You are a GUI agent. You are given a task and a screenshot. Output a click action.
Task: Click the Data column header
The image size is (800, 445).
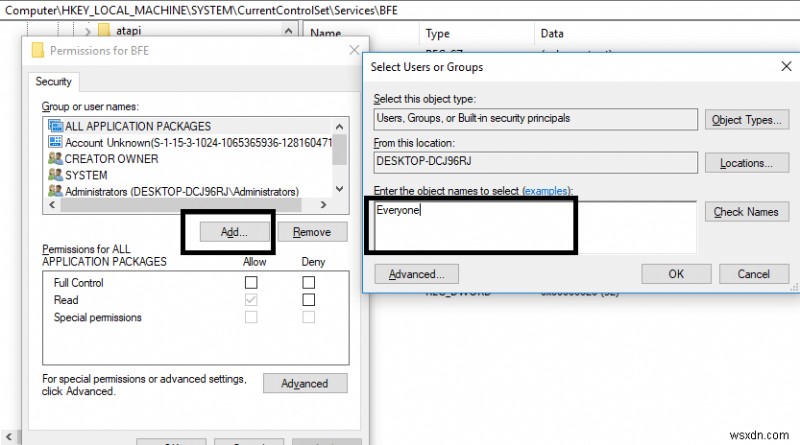tap(552, 34)
